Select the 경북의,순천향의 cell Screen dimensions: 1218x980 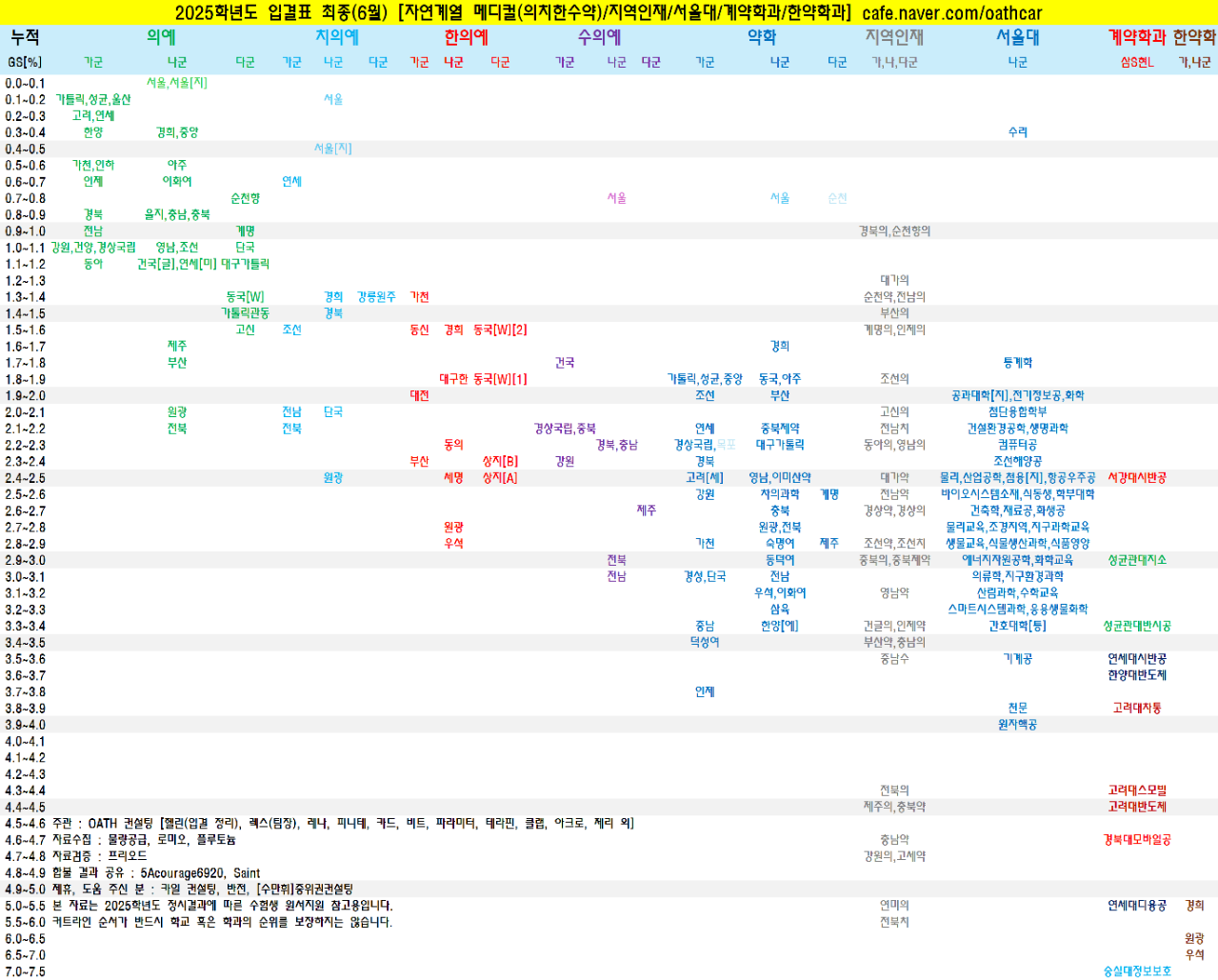[894, 230]
